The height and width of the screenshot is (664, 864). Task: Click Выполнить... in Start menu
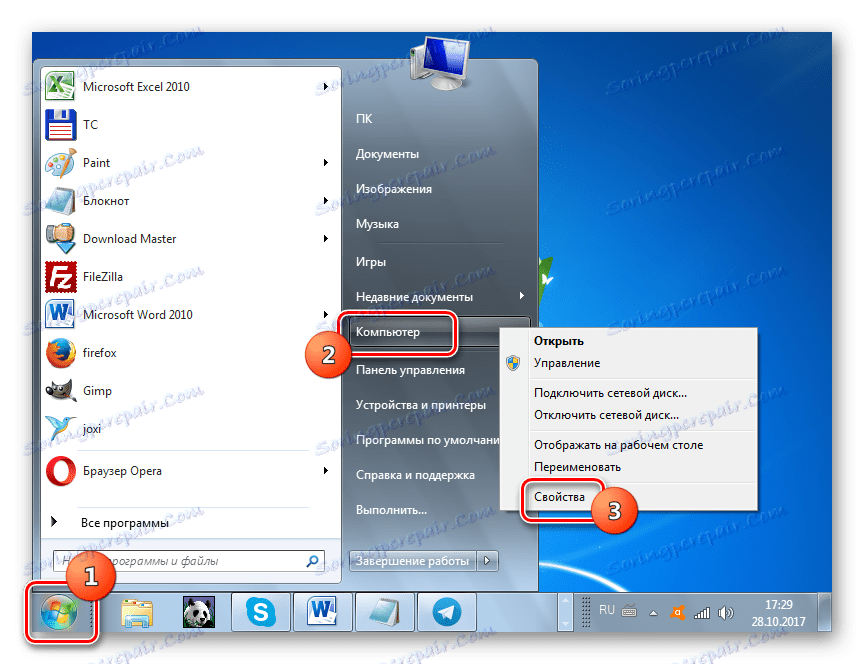(x=391, y=510)
